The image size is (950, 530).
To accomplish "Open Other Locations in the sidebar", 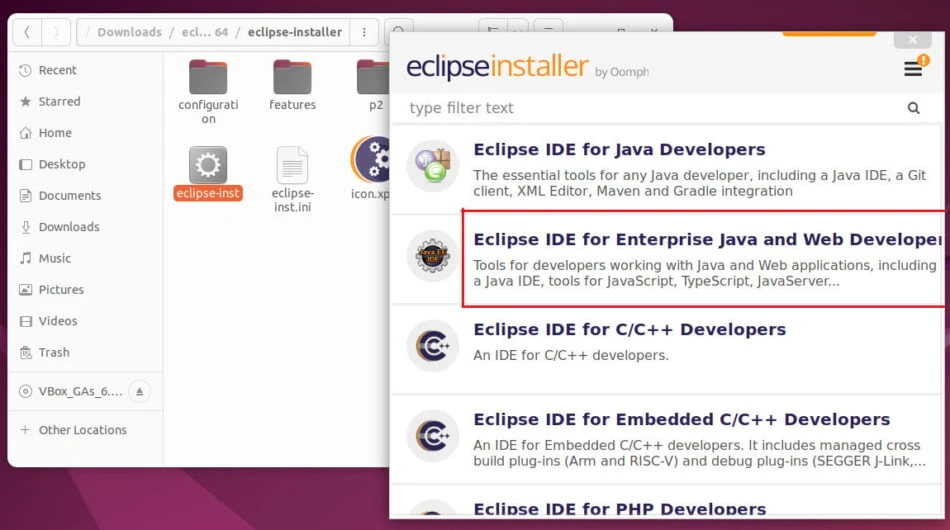I will 82,430.
